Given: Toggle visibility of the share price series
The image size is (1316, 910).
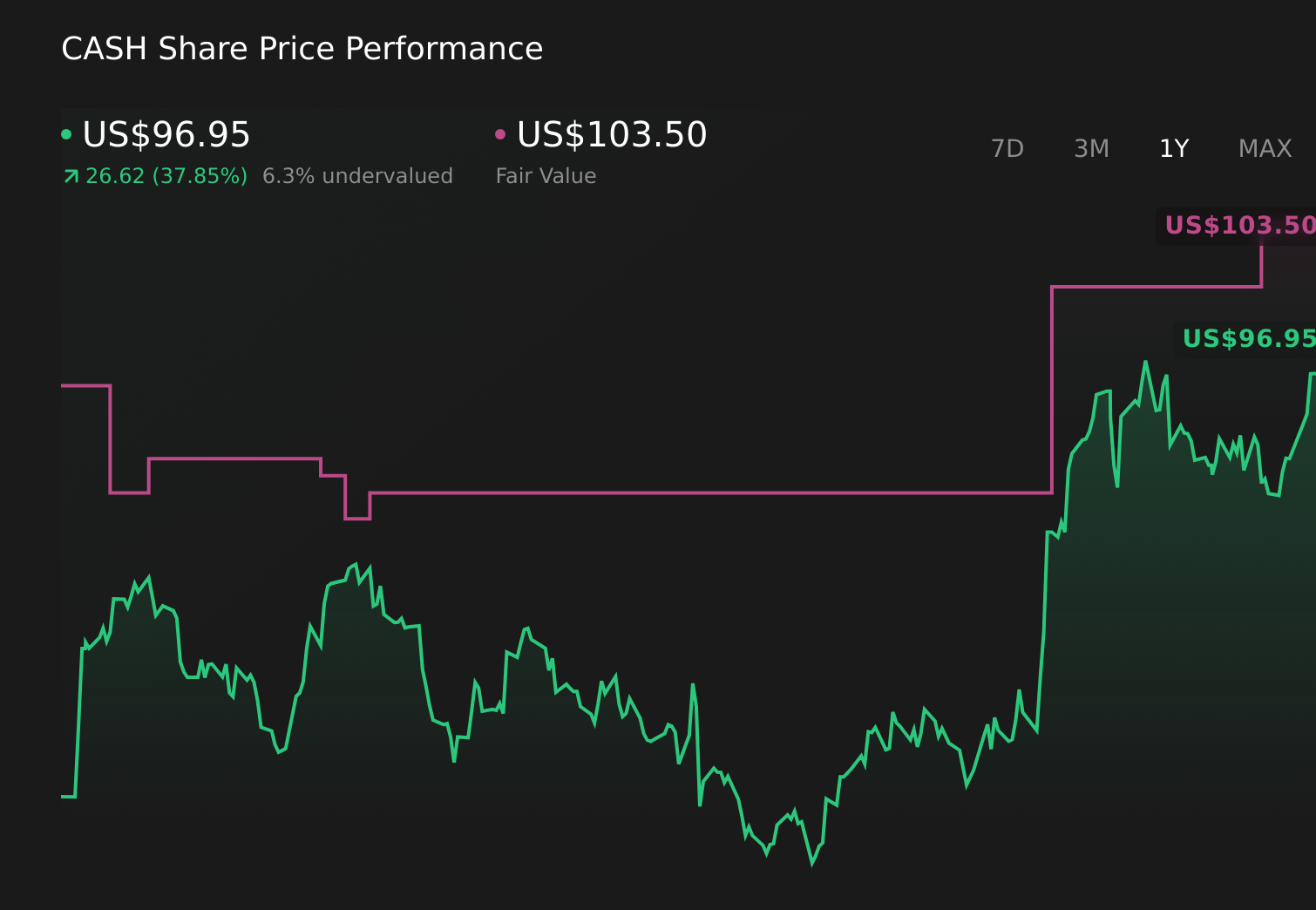Looking at the screenshot, I should tap(68, 133).
